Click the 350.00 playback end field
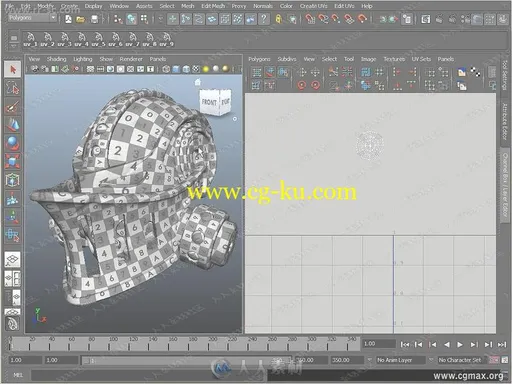 [348, 360]
